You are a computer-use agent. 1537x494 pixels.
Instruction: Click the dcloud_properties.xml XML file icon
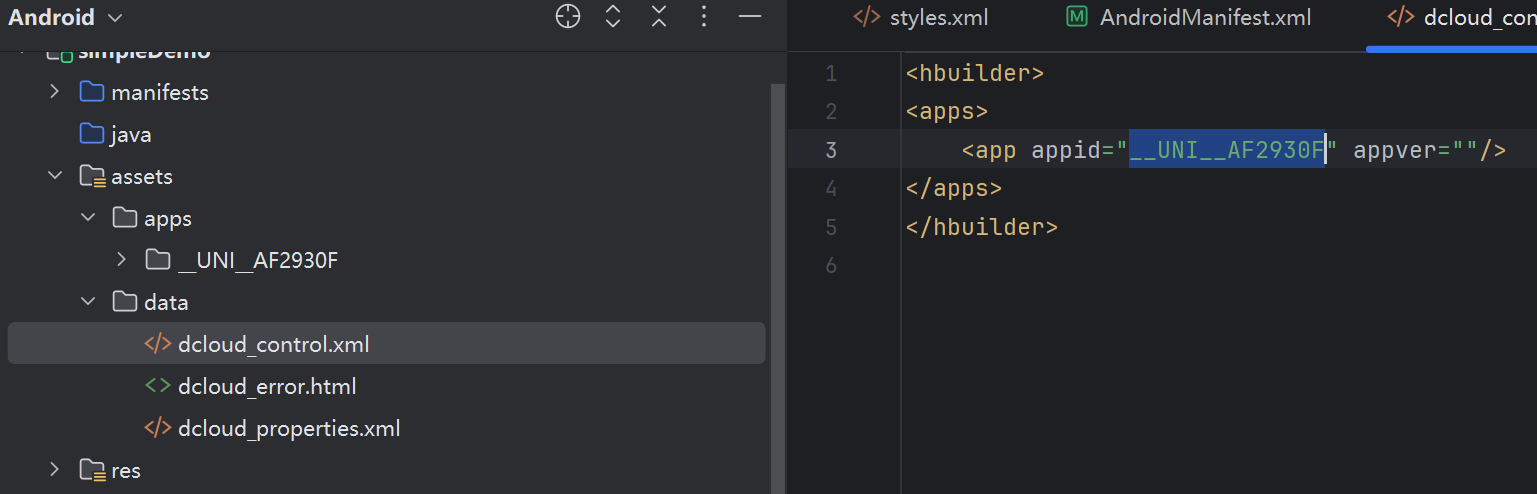pos(158,428)
